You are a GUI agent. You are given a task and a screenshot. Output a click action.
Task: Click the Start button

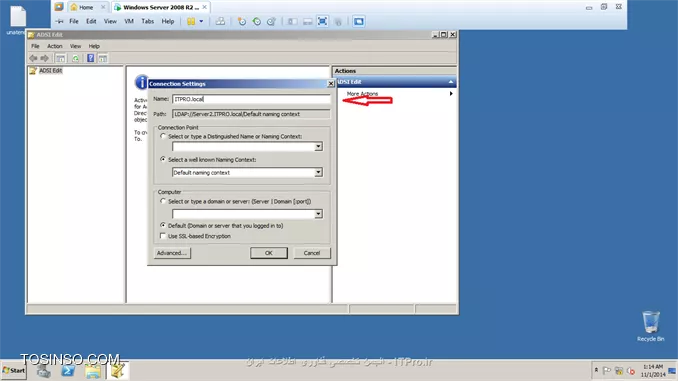tap(13, 371)
